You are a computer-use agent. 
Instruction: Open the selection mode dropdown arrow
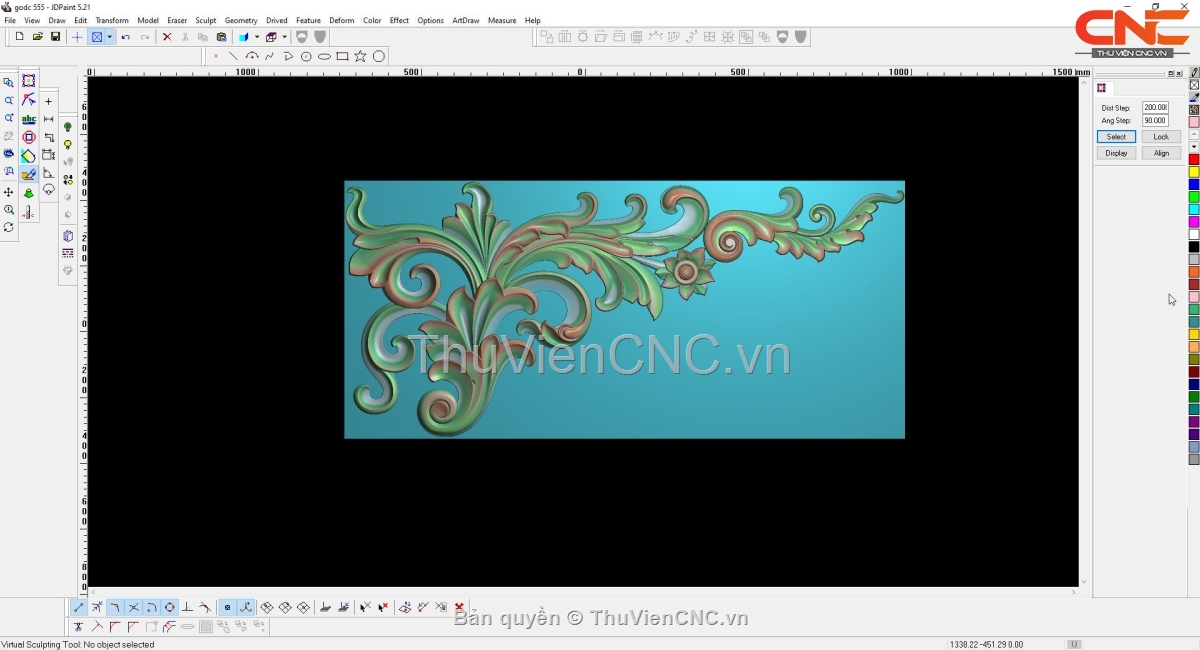click(x=109, y=37)
